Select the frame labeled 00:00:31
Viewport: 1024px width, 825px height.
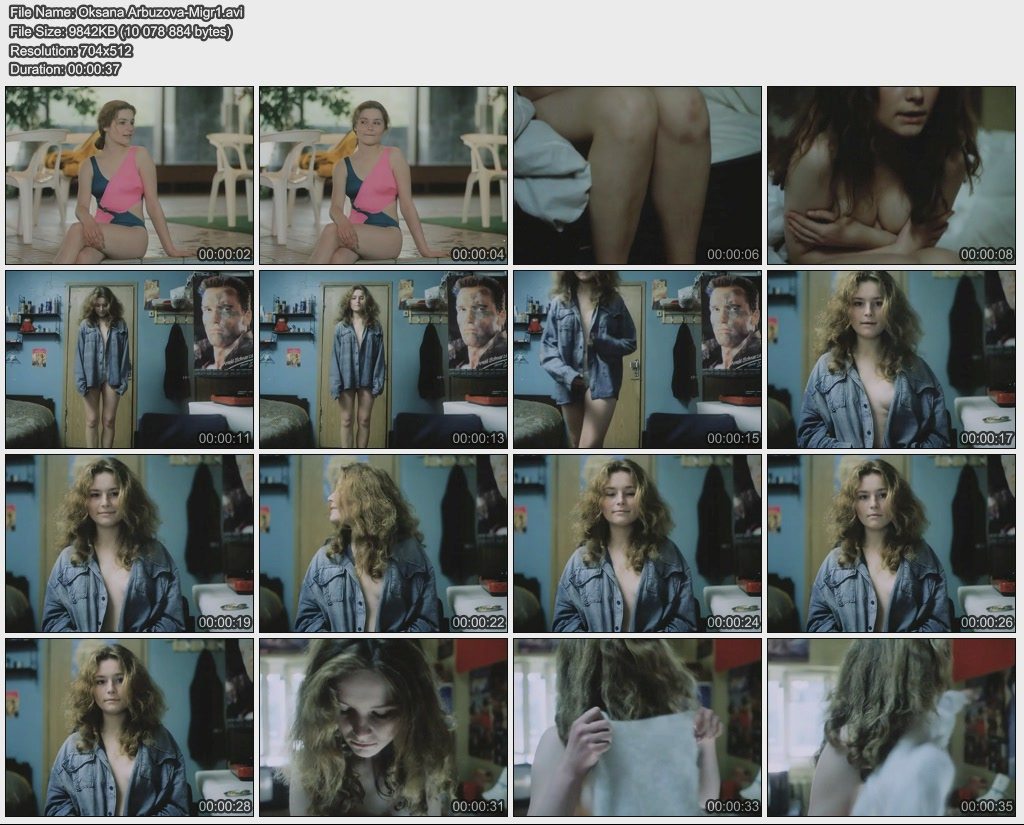(x=384, y=728)
